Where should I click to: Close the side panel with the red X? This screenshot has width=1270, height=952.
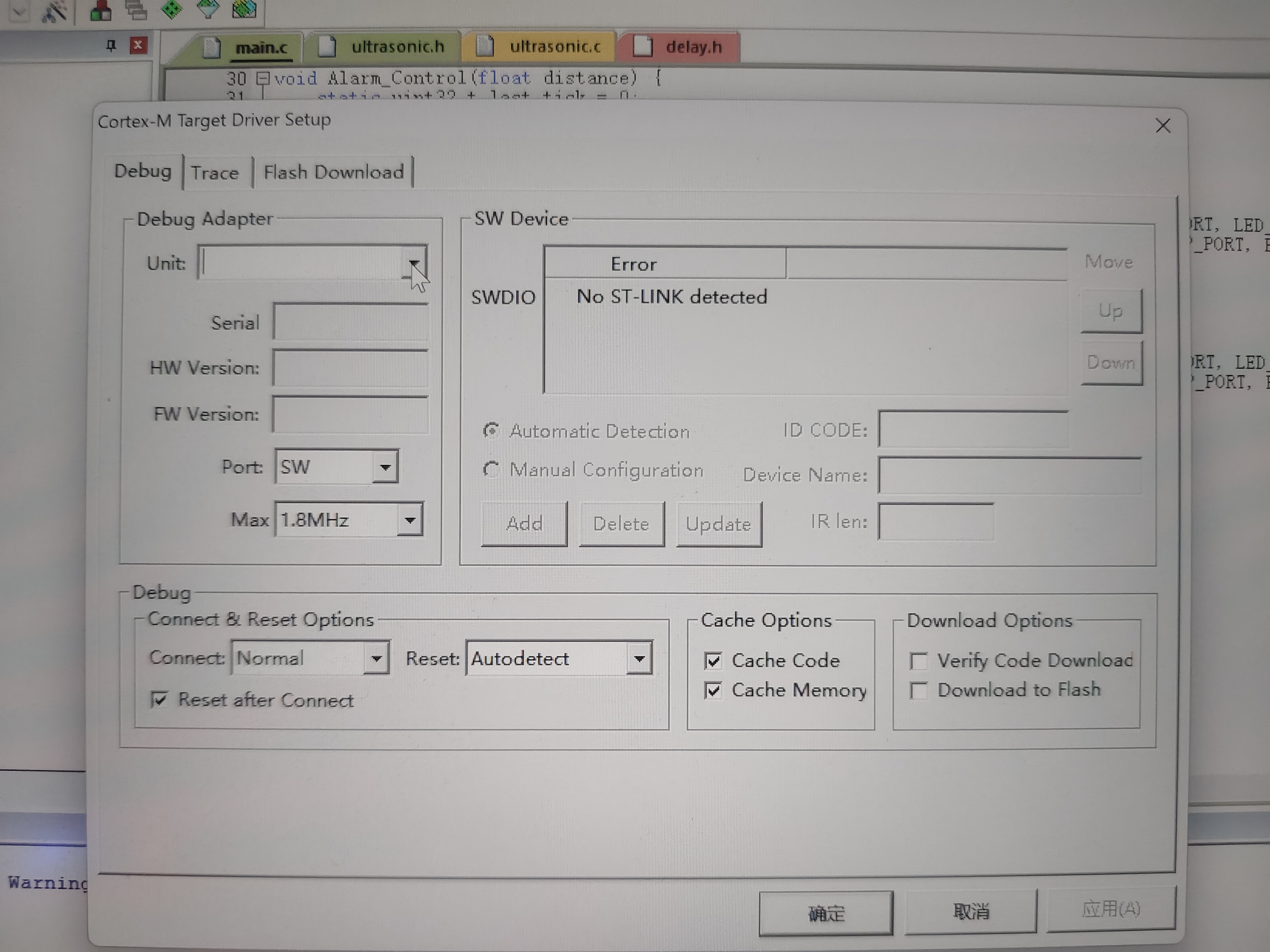click(138, 45)
